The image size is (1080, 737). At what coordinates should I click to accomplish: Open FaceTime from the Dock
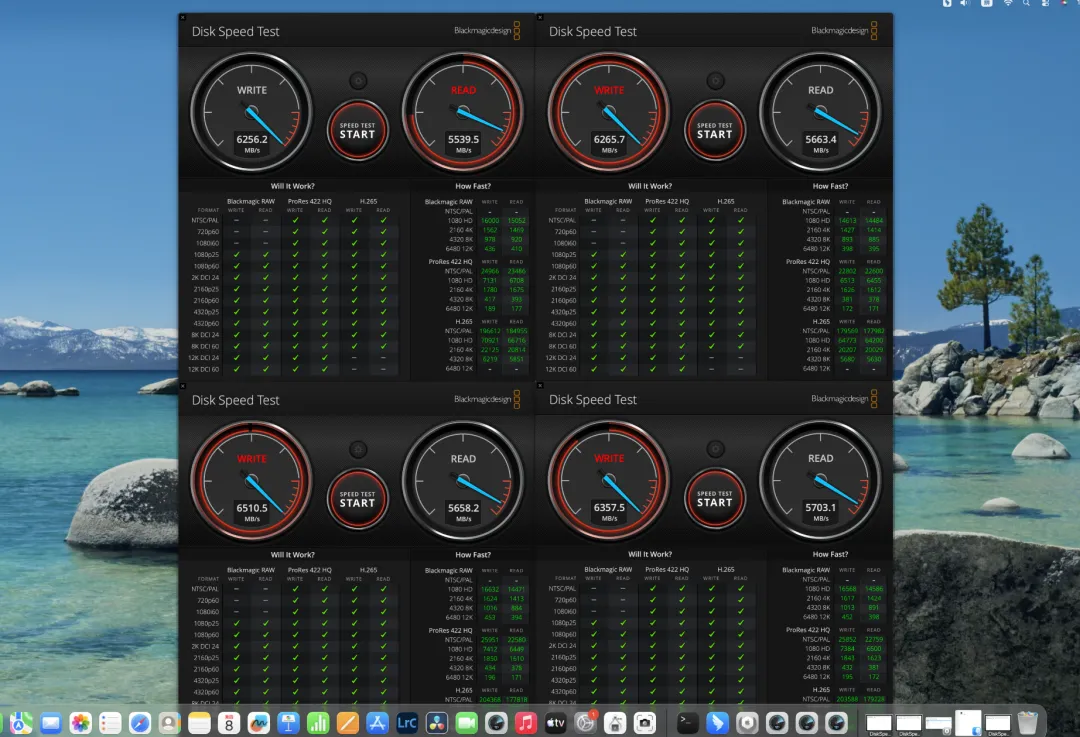coord(466,723)
